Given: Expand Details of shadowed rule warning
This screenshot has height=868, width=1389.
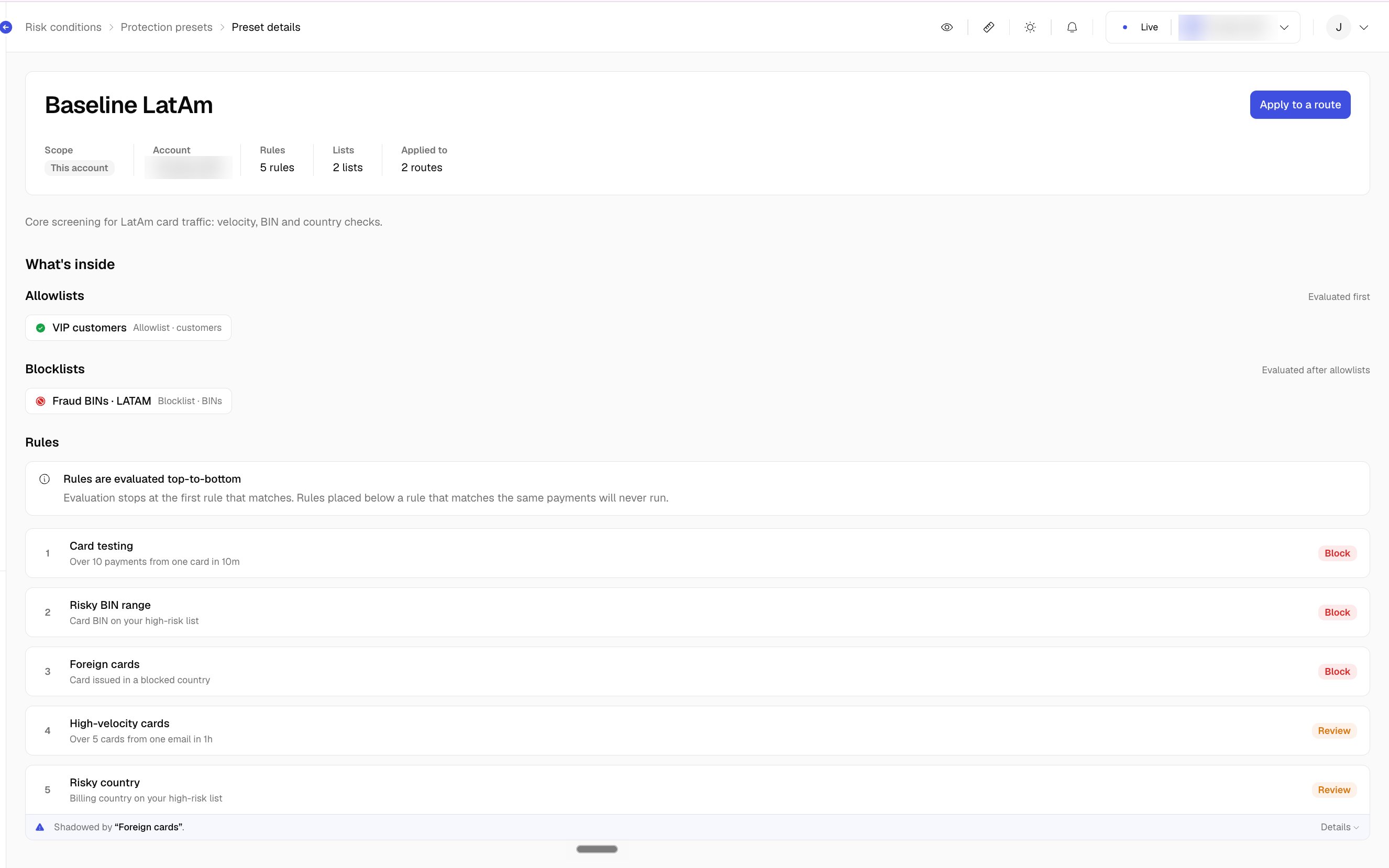Looking at the screenshot, I should click(x=1339, y=827).
